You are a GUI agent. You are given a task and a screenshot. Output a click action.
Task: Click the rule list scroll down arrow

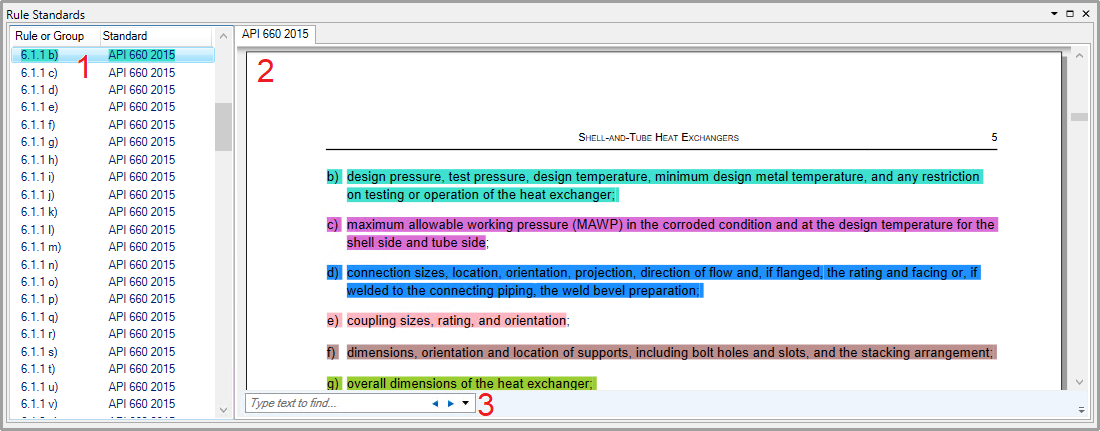[x=223, y=409]
